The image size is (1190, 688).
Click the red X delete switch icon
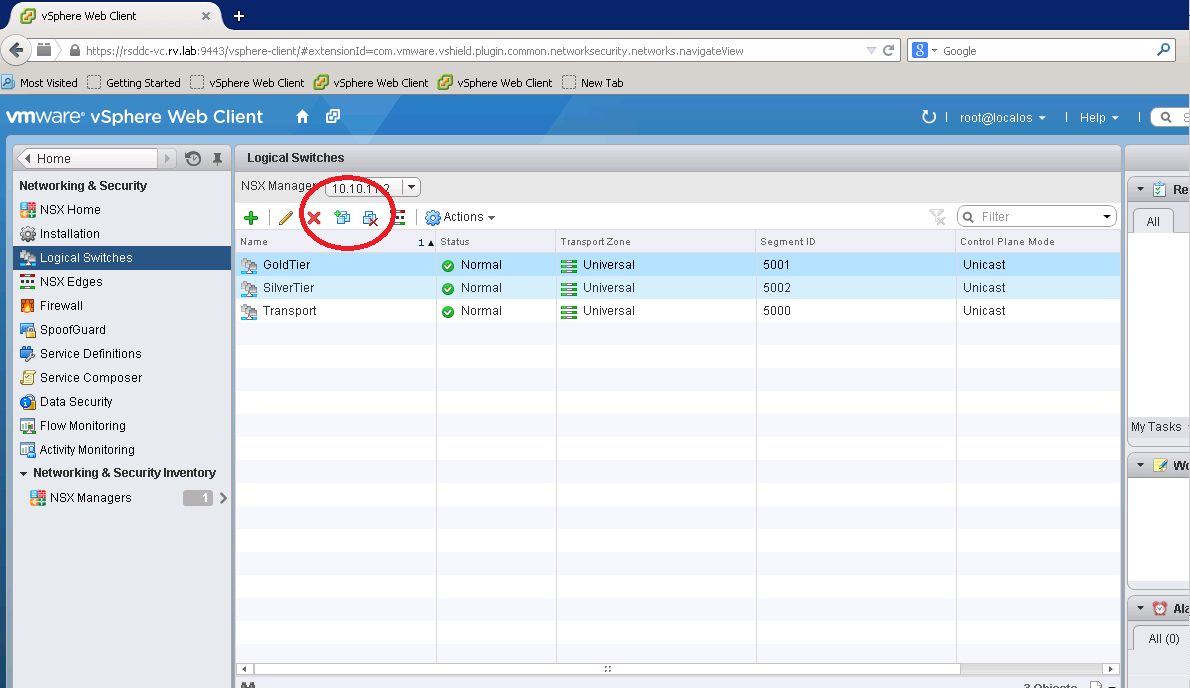tap(314, 217)
